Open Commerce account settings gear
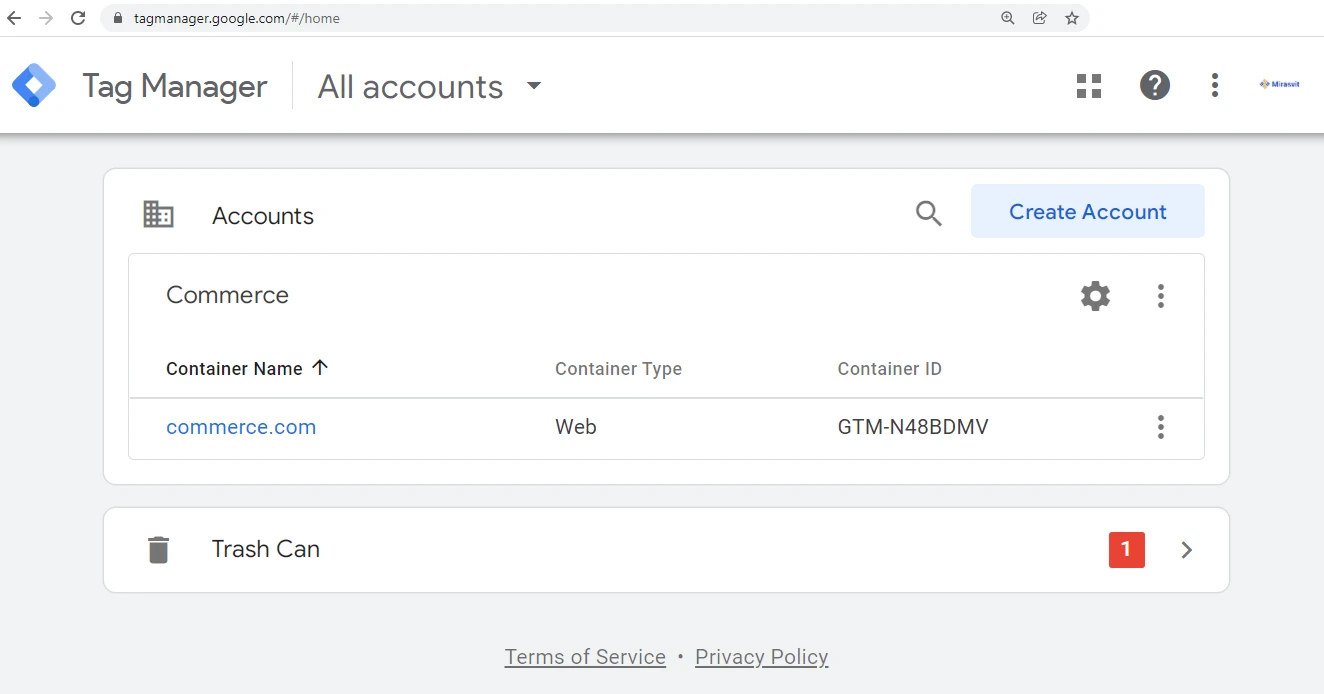The image size is (1324, 694). tap(1095, 296)
